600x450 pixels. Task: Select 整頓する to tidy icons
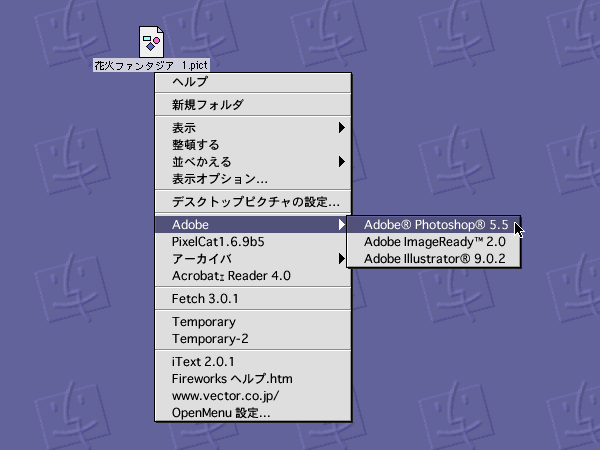click(253, 145)
